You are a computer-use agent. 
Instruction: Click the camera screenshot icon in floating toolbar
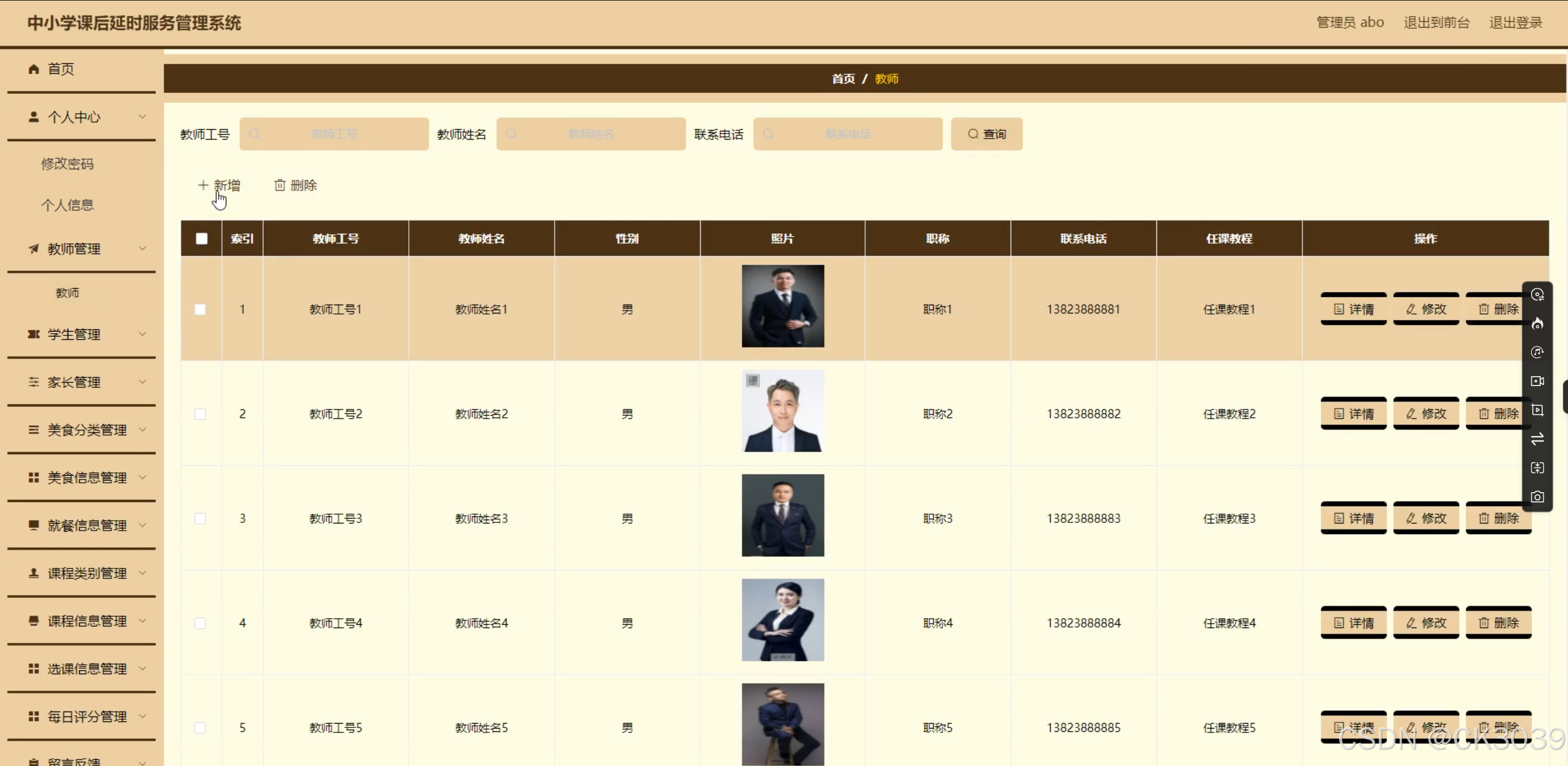1537,497
